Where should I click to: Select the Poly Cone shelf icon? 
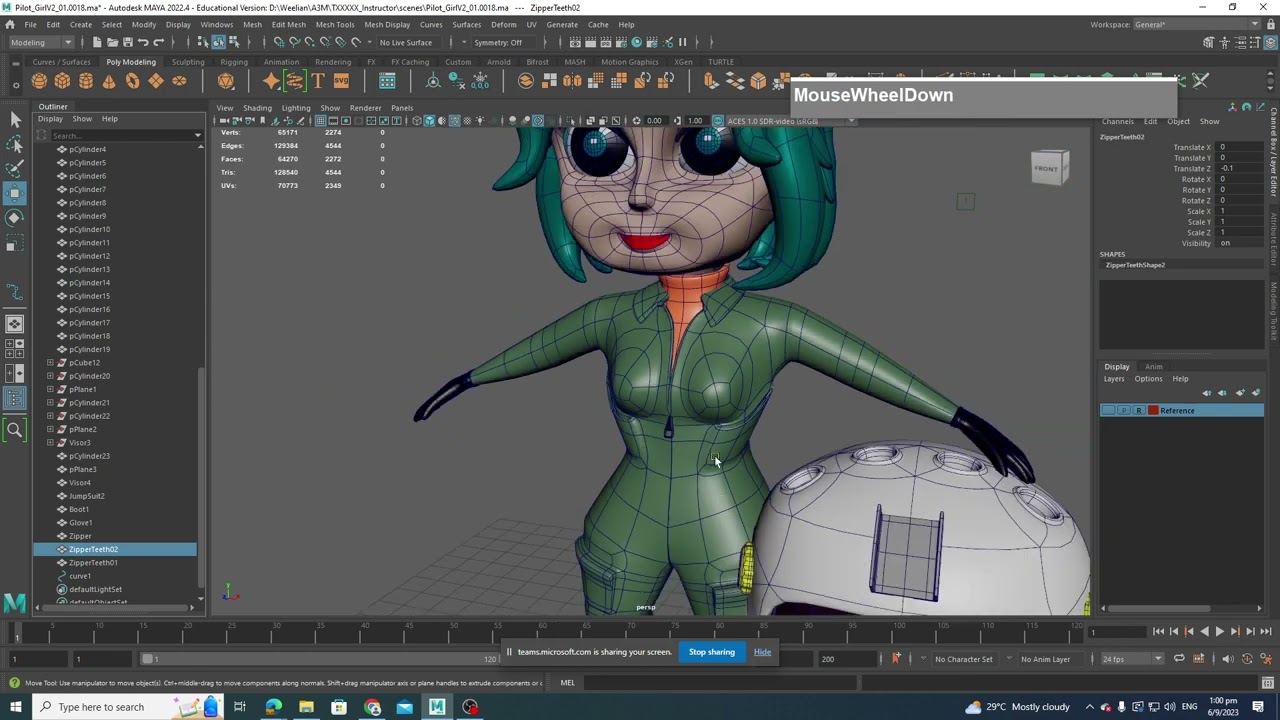109,81
